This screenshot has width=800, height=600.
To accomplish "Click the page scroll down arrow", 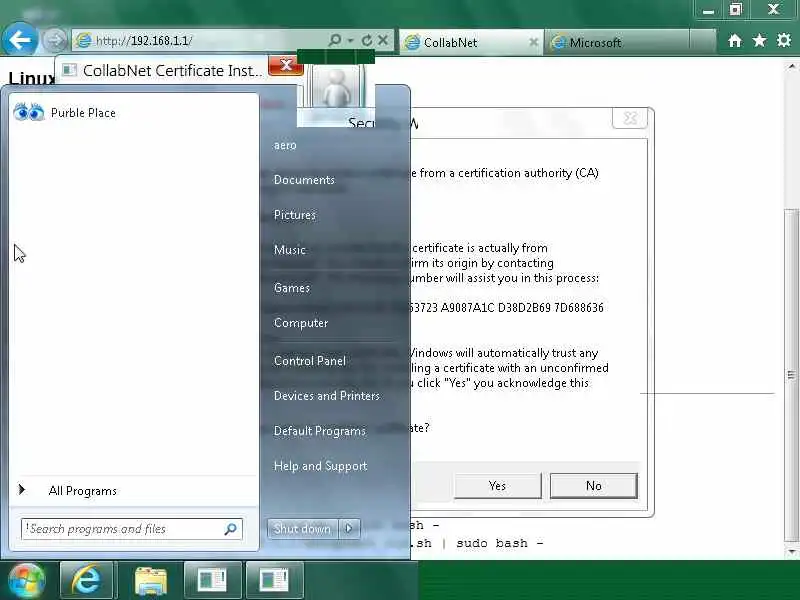I will (x=791, y=552).
